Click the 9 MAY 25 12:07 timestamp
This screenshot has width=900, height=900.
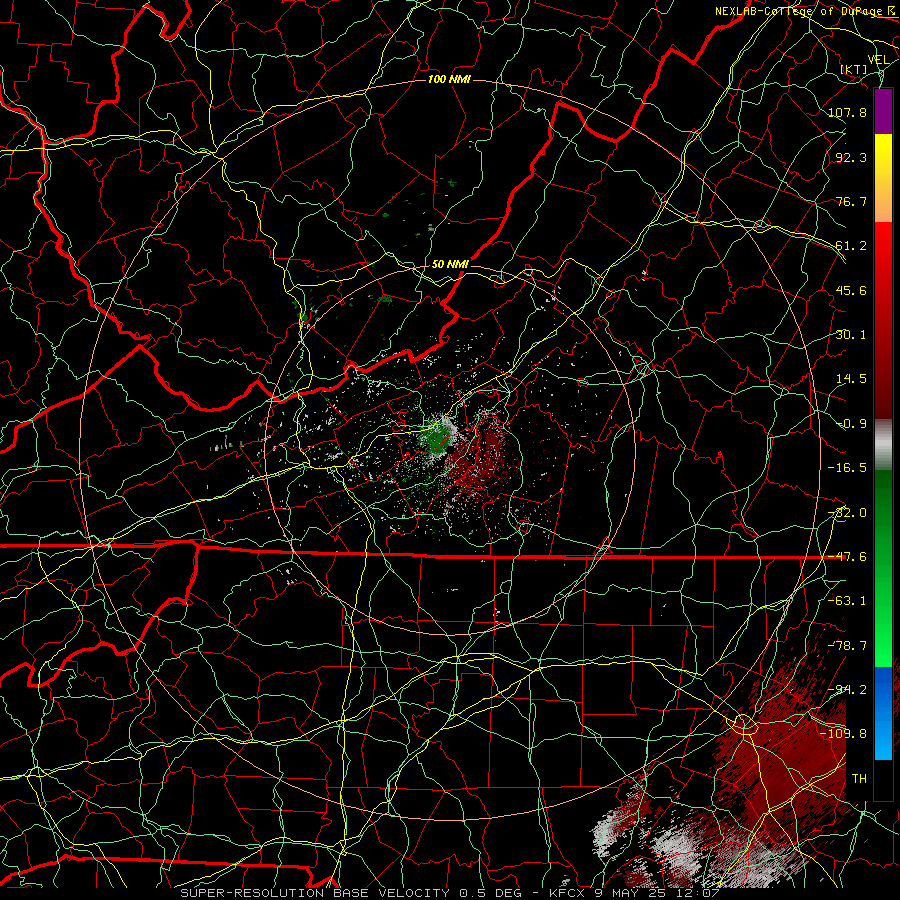[657, 893]
